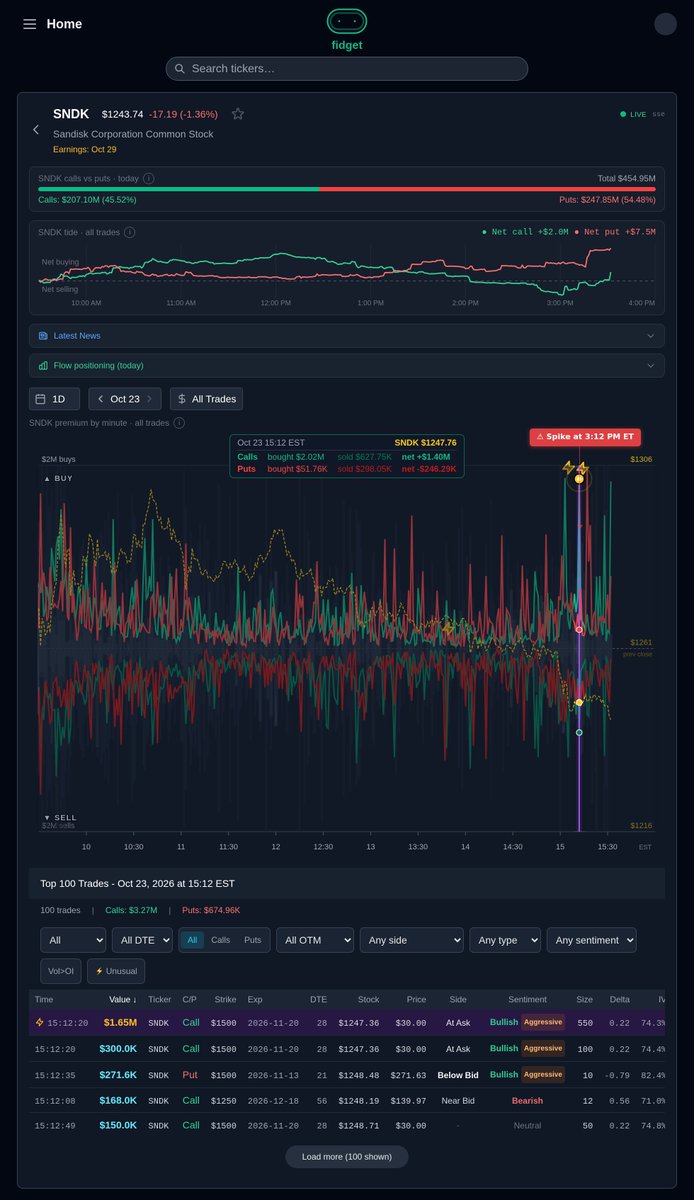Star SNDK as a favorite
Viewport: 694px width, 1200px height.
(x=238, y=114)
